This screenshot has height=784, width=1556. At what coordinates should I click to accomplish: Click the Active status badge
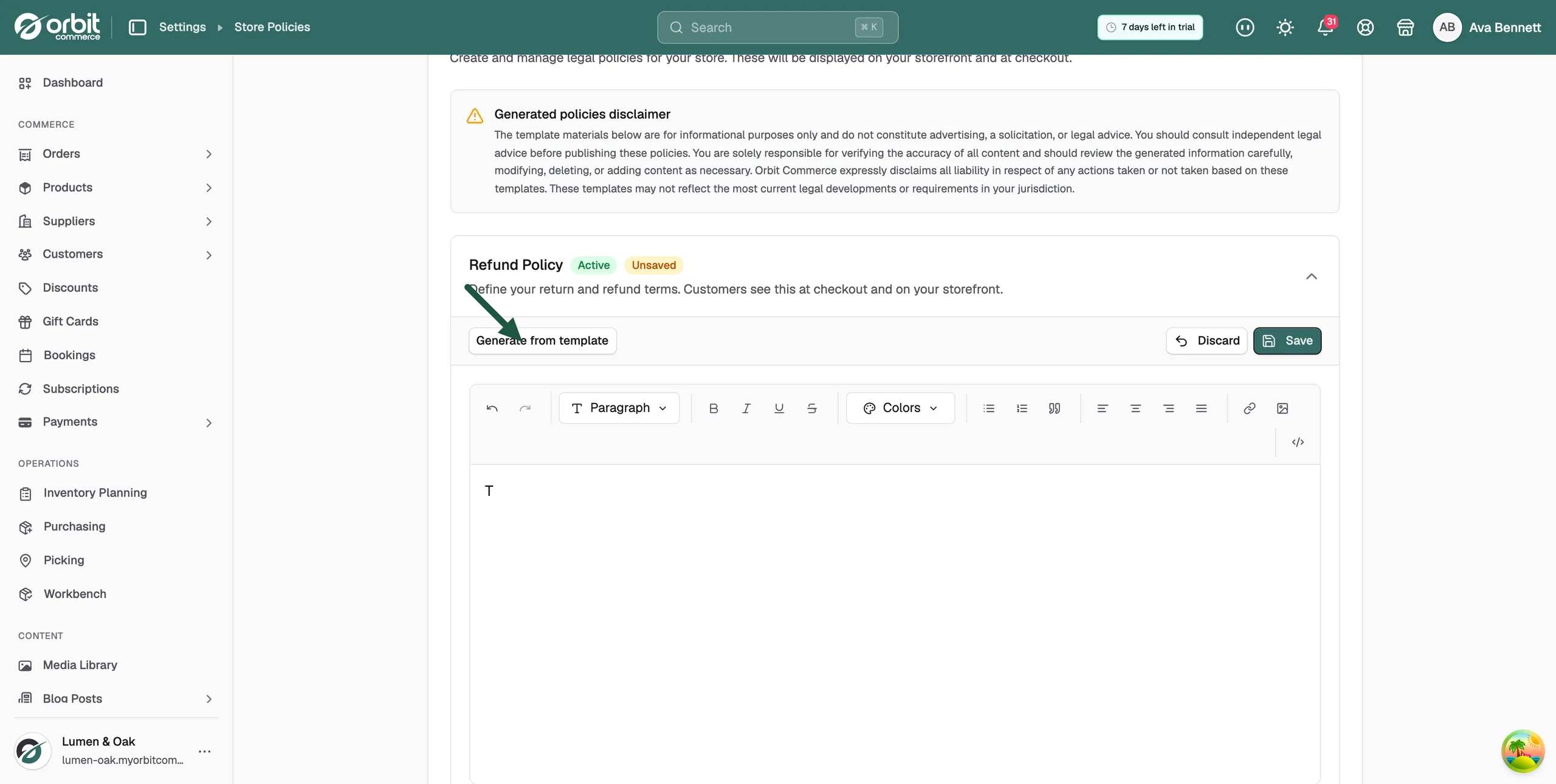pyautogui.click(x=593, y=265)
